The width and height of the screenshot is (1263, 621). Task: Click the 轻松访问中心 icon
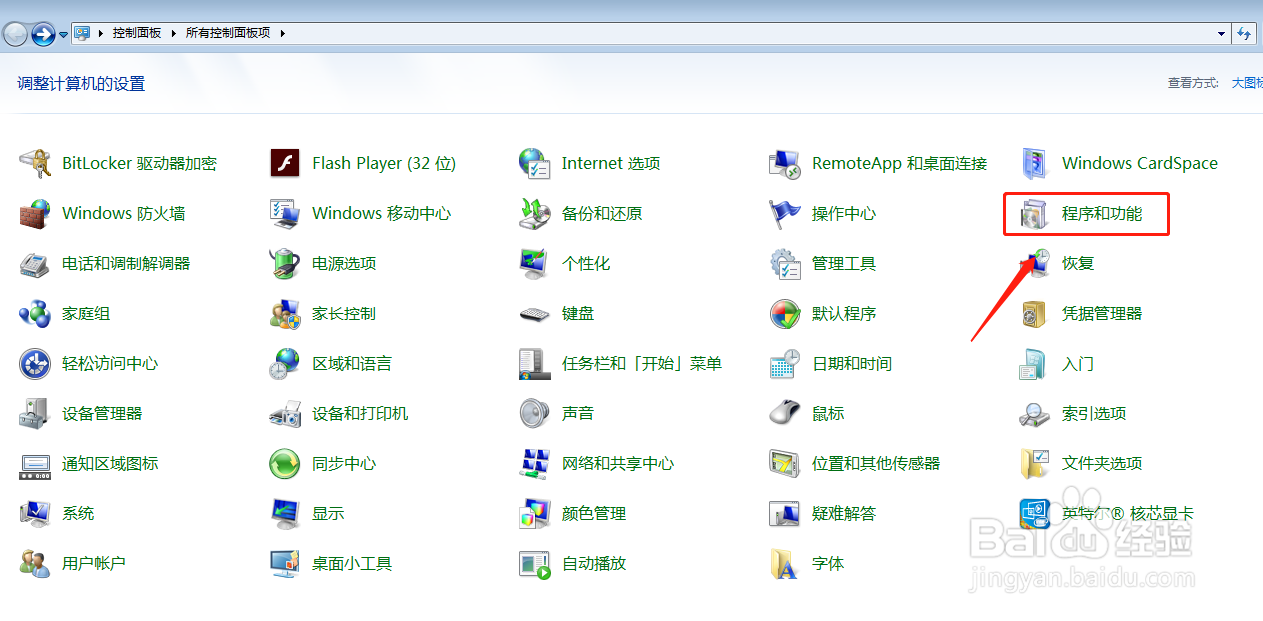pos(35,363)
